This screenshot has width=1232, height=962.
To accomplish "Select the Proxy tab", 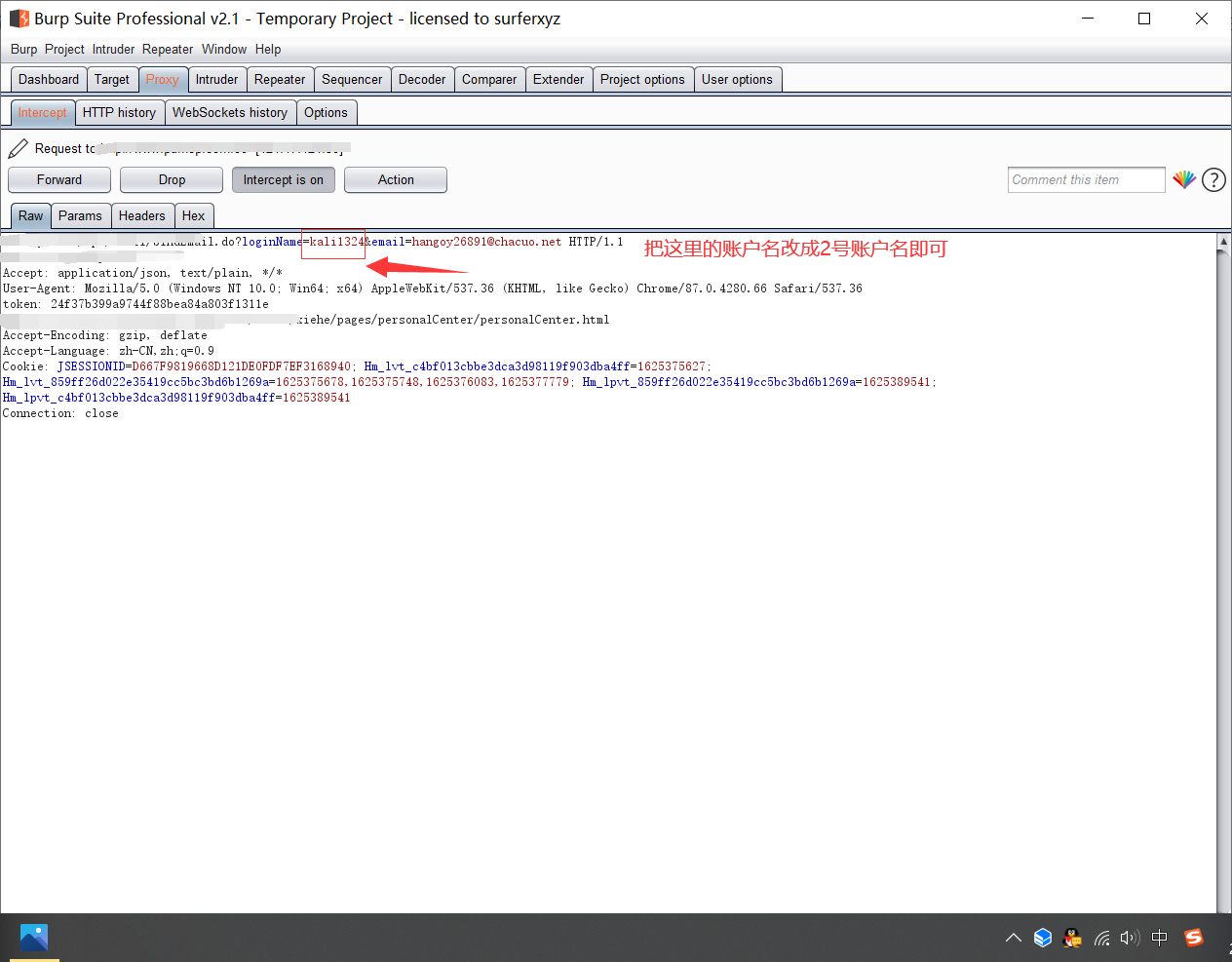I will click(x=163, y=80).
